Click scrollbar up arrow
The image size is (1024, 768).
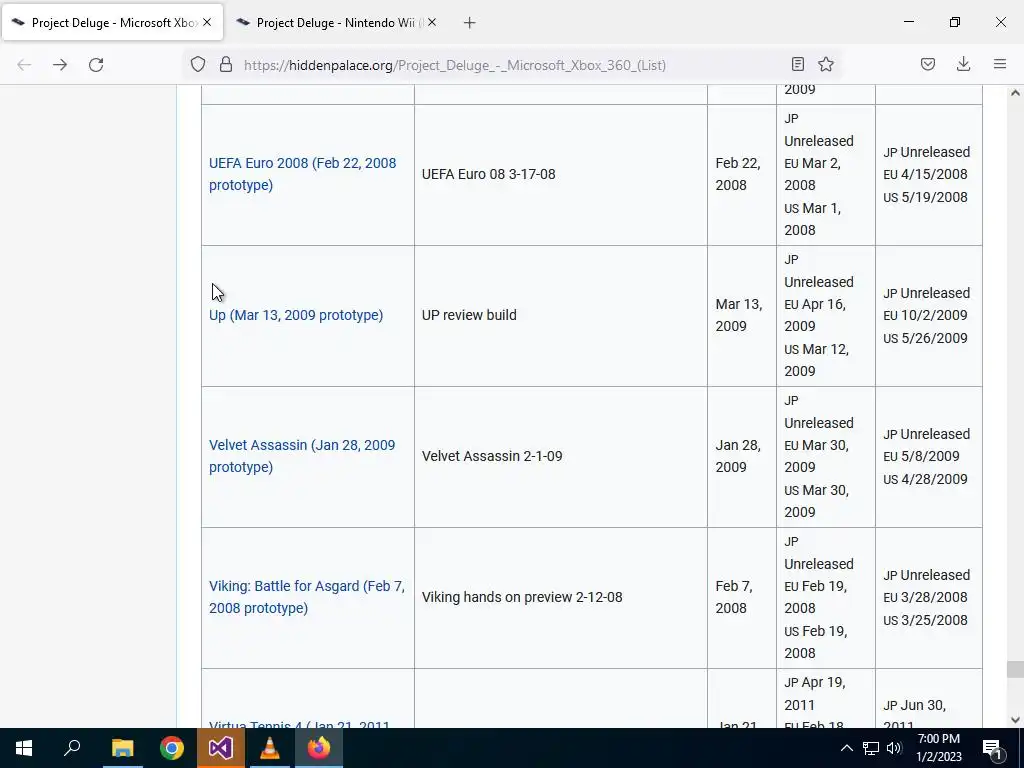click(1015, 93)
